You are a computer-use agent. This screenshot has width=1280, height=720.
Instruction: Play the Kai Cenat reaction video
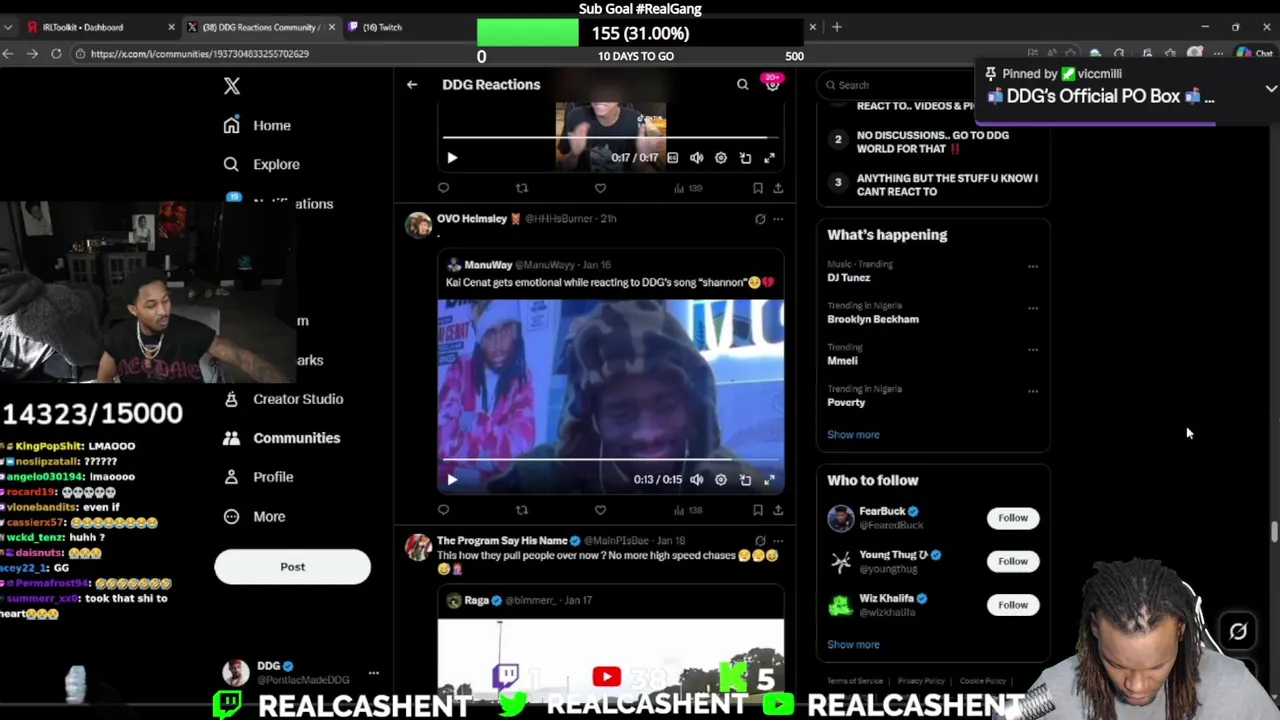coord(452,480)
